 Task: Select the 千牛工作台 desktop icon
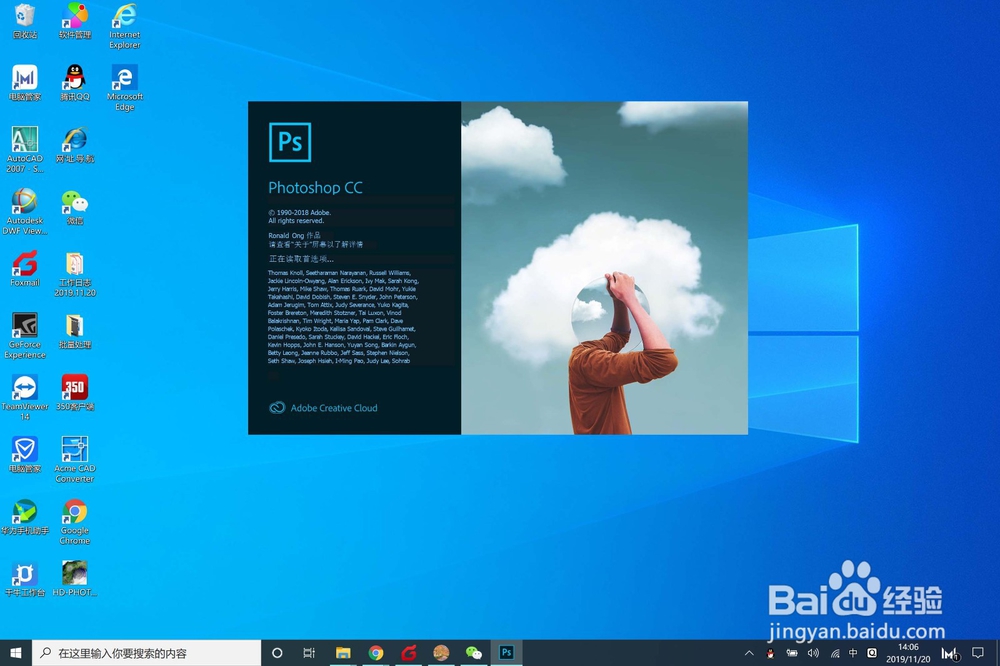pyautogui.click(x=25, y=578)
